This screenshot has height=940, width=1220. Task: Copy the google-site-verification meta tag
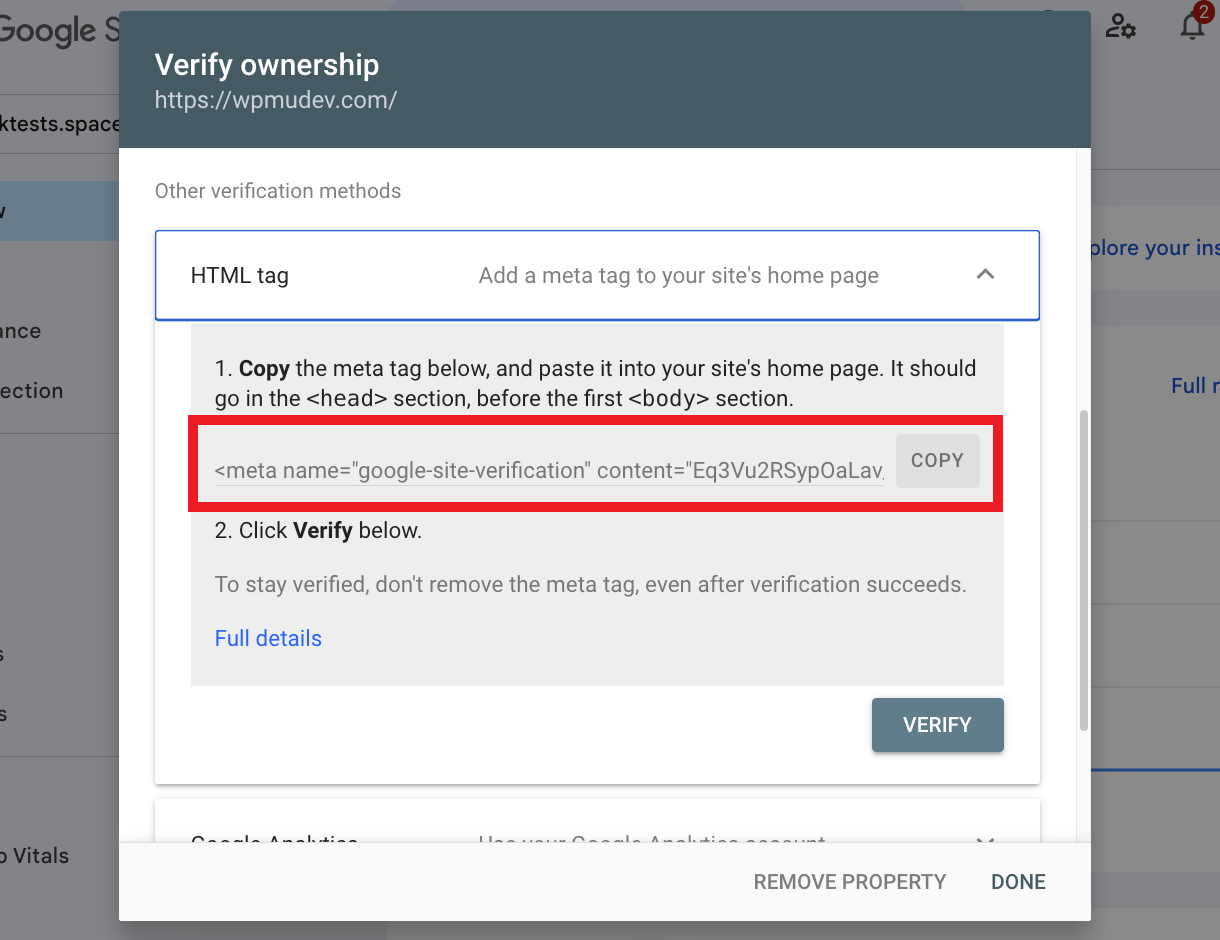pyautogui.click(x=937, y=460)
